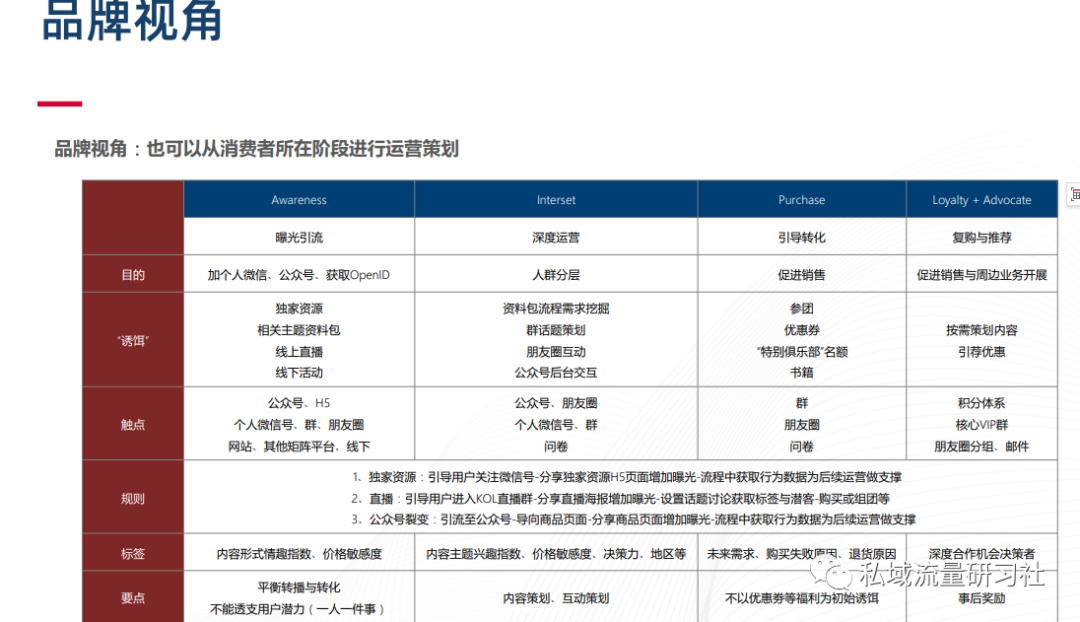Viewport: 1080px width, 622px height.
Task: Click the 曝光引流 cell
Action: click(x=299, y=238)
